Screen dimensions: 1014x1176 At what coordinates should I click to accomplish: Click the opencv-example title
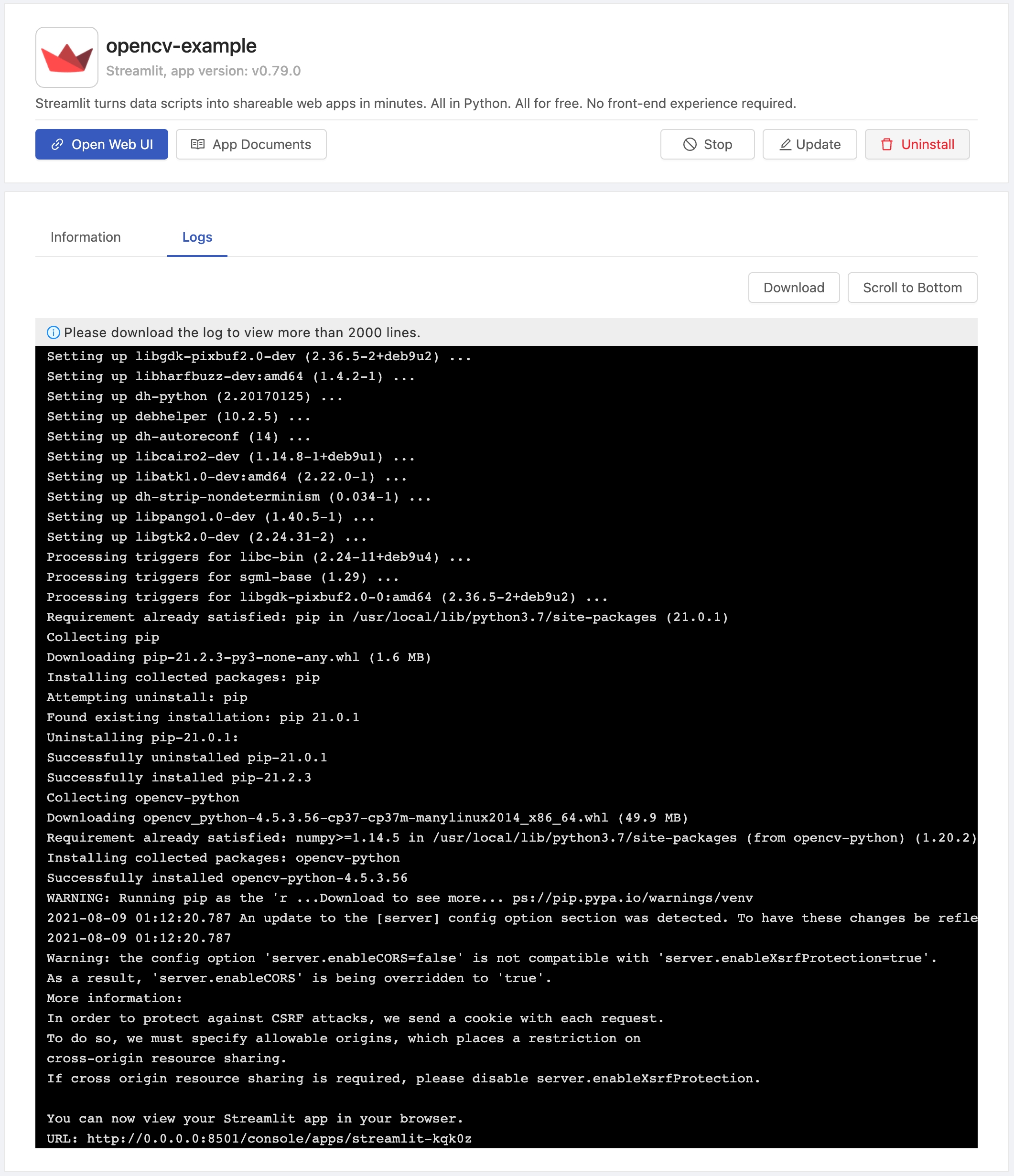coord(181,45)
